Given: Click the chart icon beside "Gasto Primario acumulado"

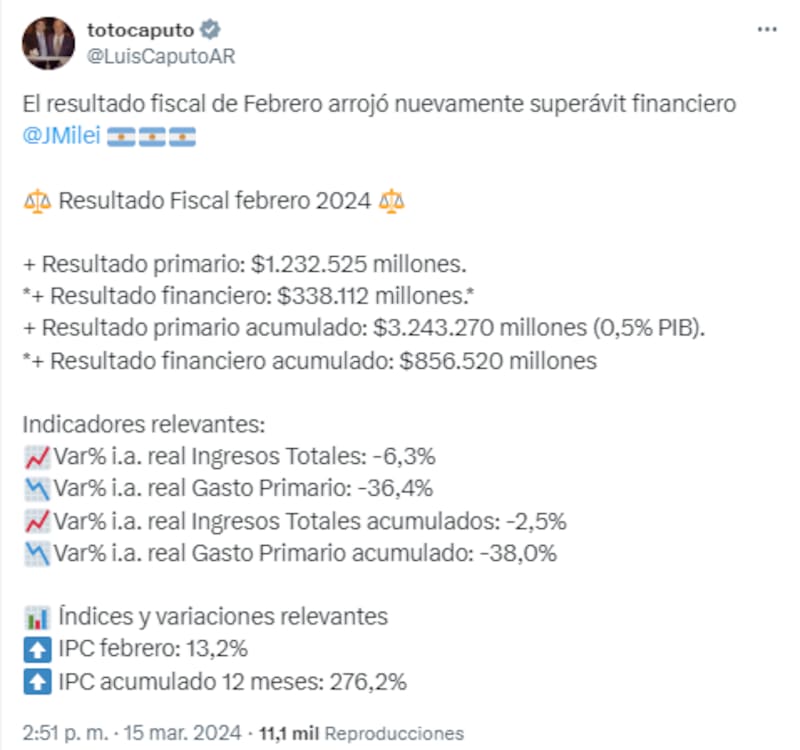Looking at the screenshot, I should 36,553.
